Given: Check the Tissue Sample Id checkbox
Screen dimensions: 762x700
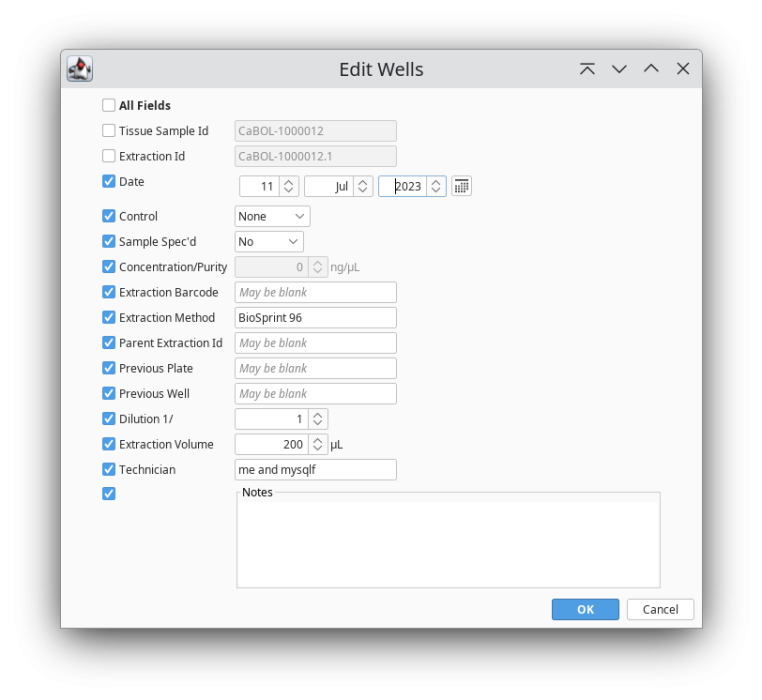Looking at the screenshot, I should click(109, 131).
